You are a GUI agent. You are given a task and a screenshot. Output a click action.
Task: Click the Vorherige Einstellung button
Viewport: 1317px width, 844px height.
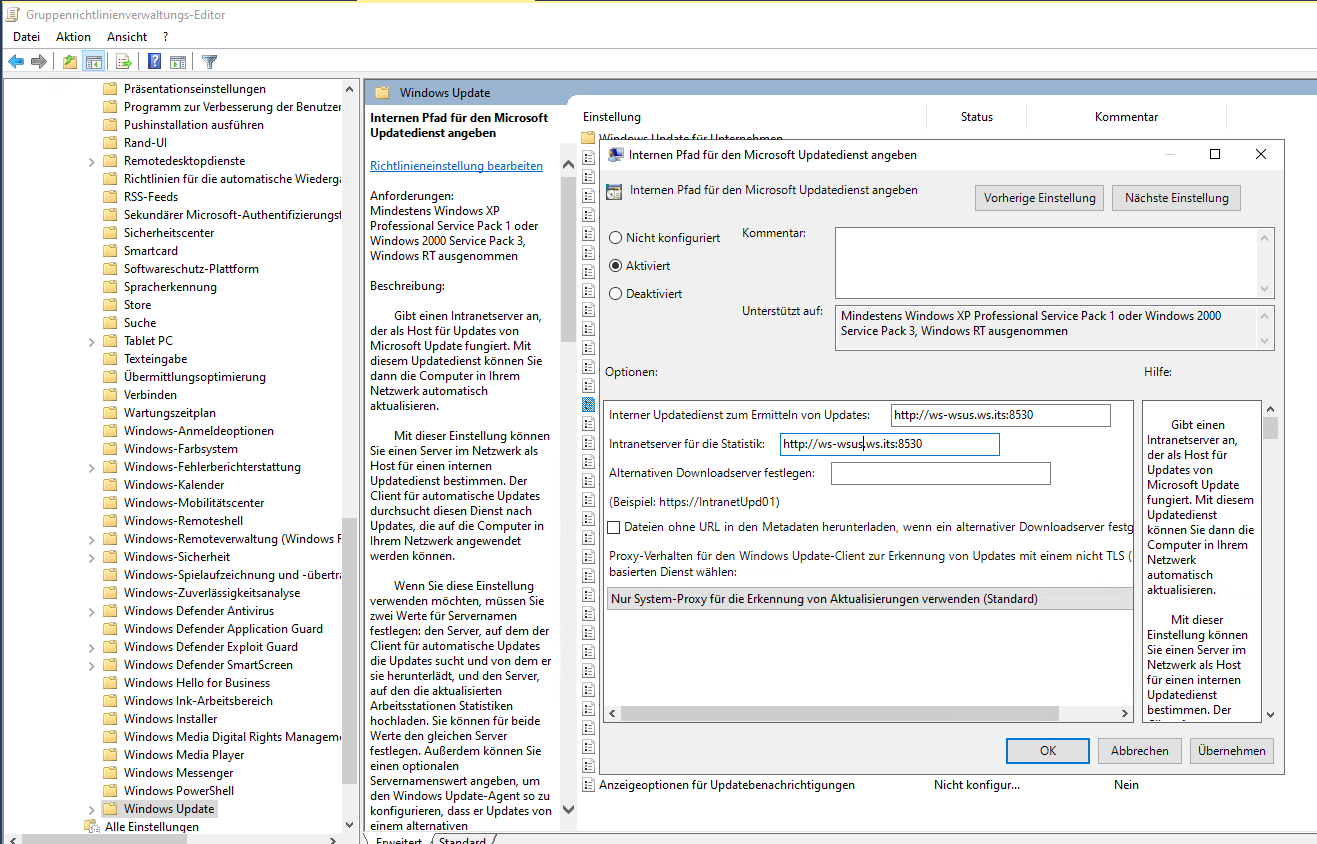click(1040, 198)
